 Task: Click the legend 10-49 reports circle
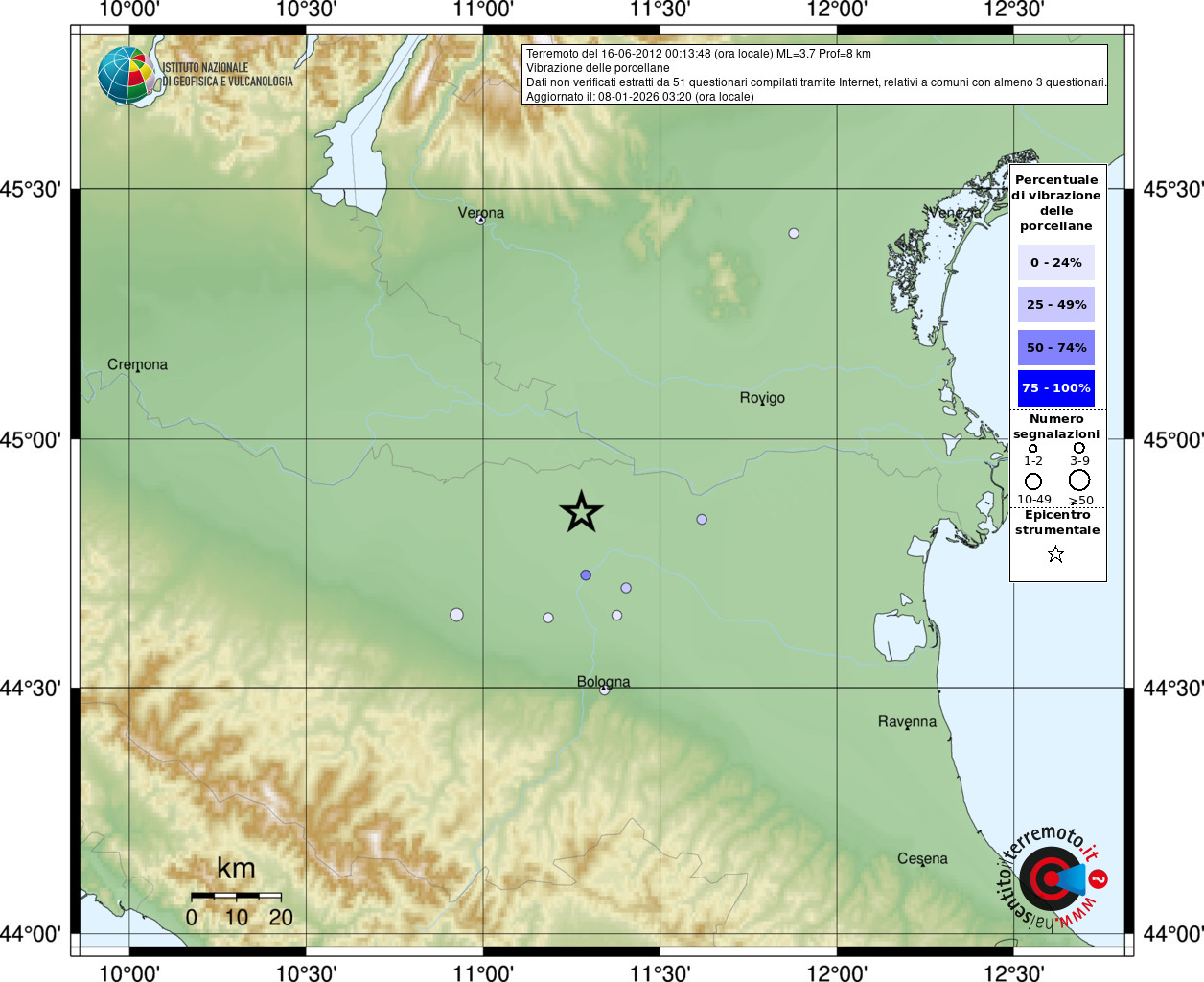point(1033,481)
